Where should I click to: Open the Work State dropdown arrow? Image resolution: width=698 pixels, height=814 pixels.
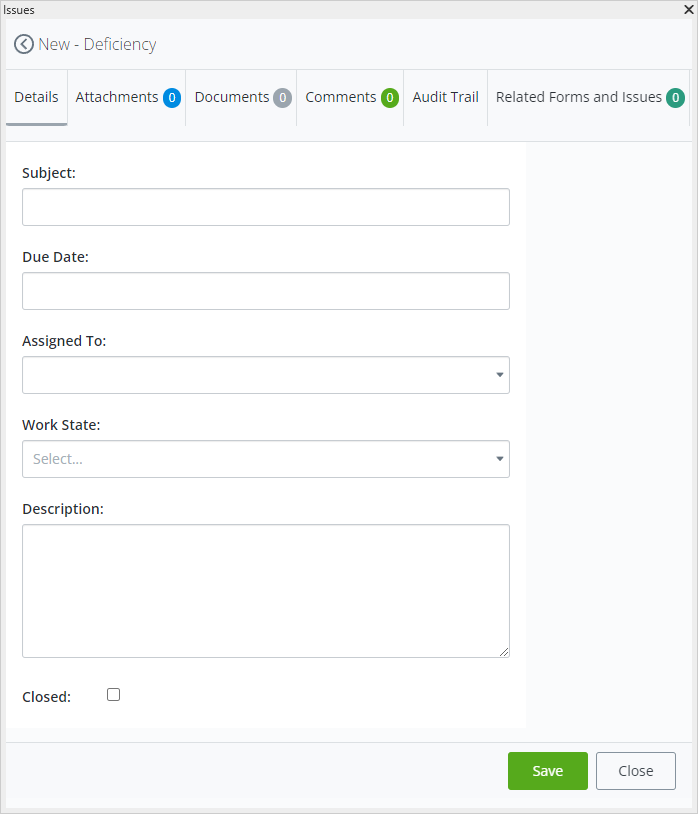(x=499, y=459)
